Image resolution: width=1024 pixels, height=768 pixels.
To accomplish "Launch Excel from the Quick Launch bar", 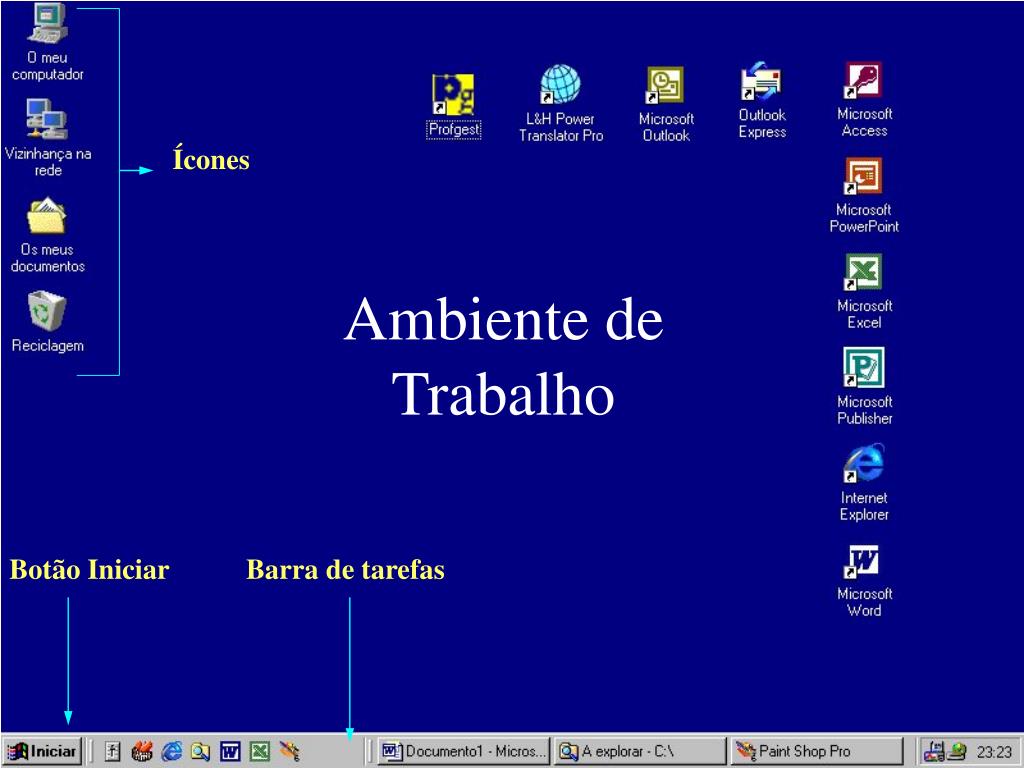I will pyautogui.click(x=259, y=752).
